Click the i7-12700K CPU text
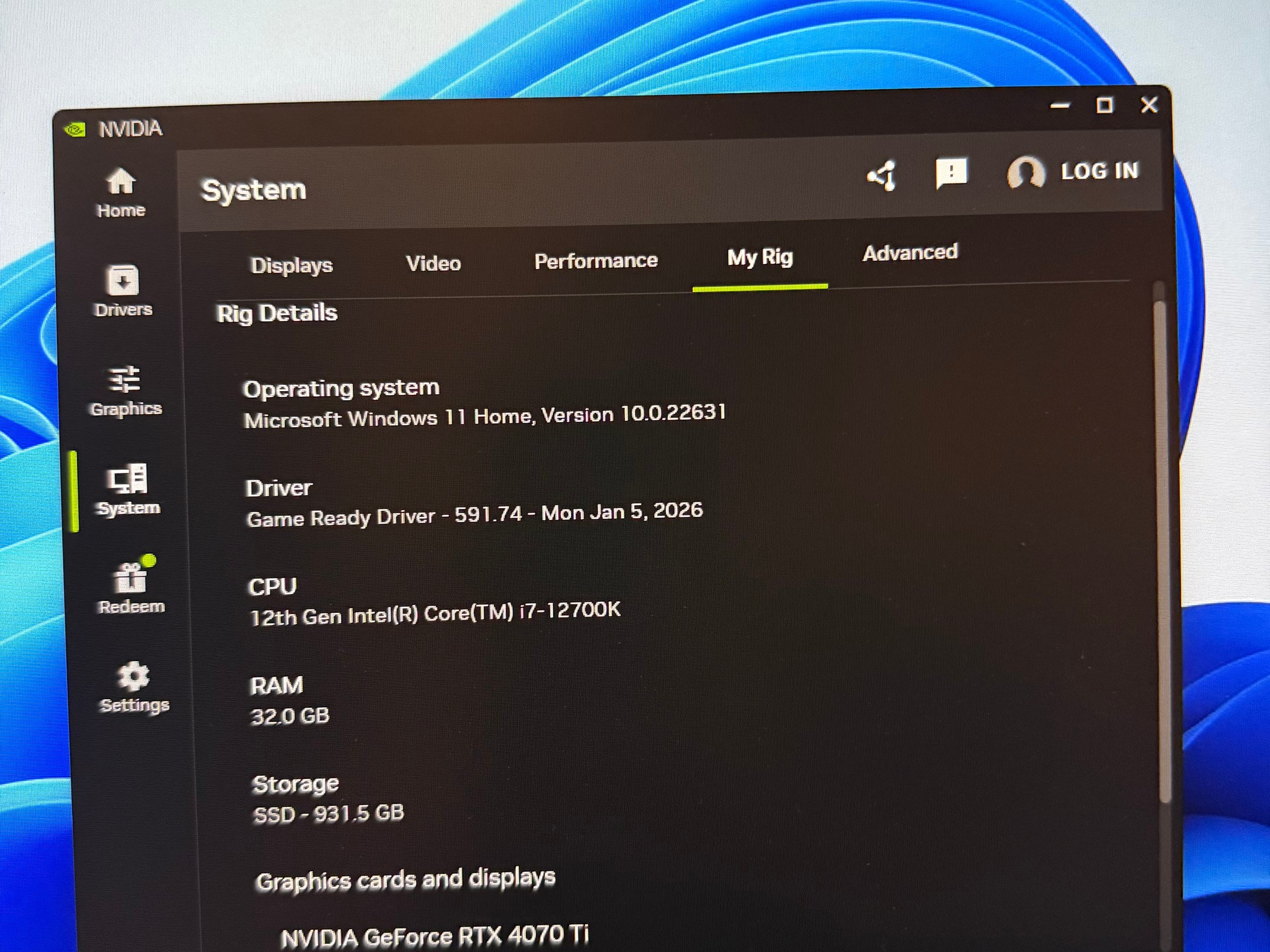Screen dimensions: 1270x952 435,613
